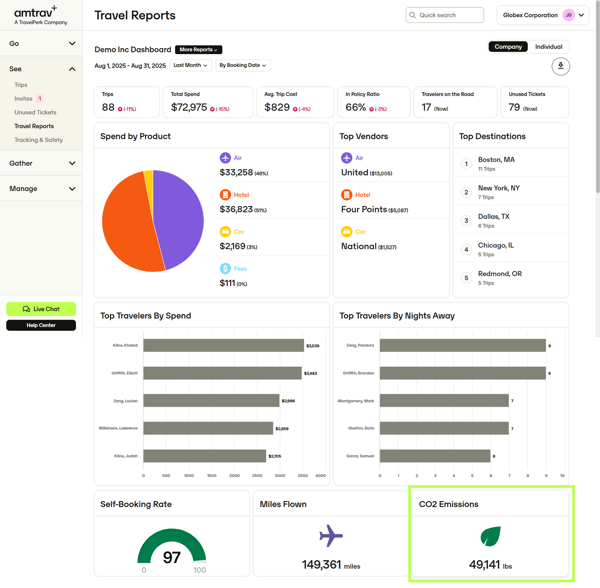Click the download report icon
The width and height of the screenshot is (600, 588).
(x=560, y=66)
